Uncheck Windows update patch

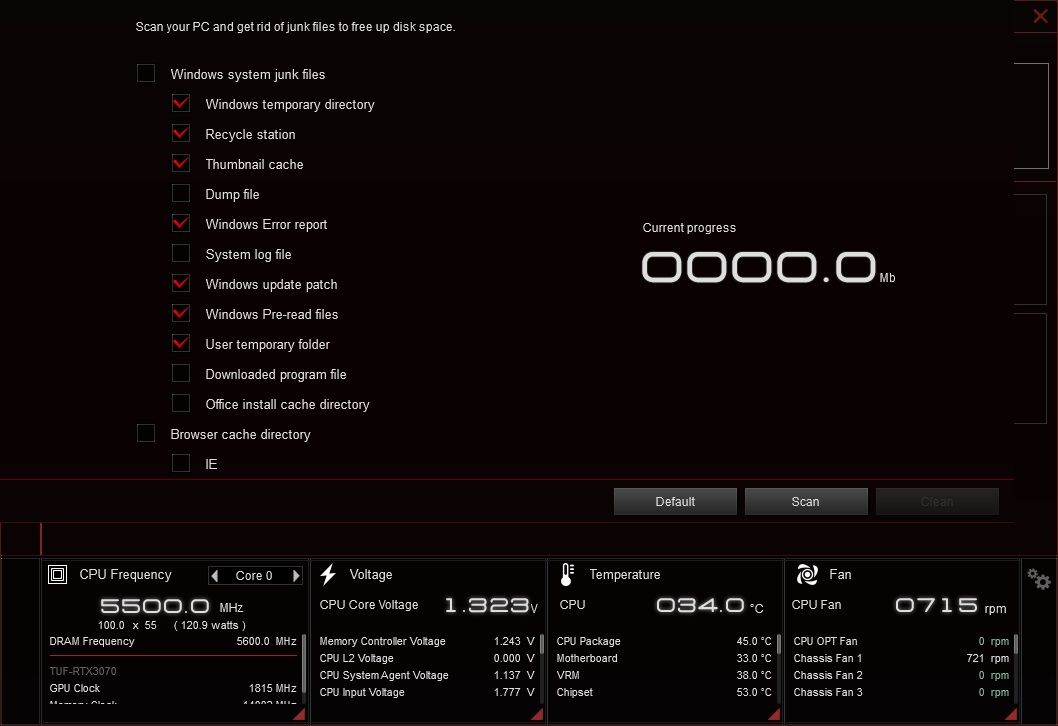pyautogui.click(x=181, y=283)
